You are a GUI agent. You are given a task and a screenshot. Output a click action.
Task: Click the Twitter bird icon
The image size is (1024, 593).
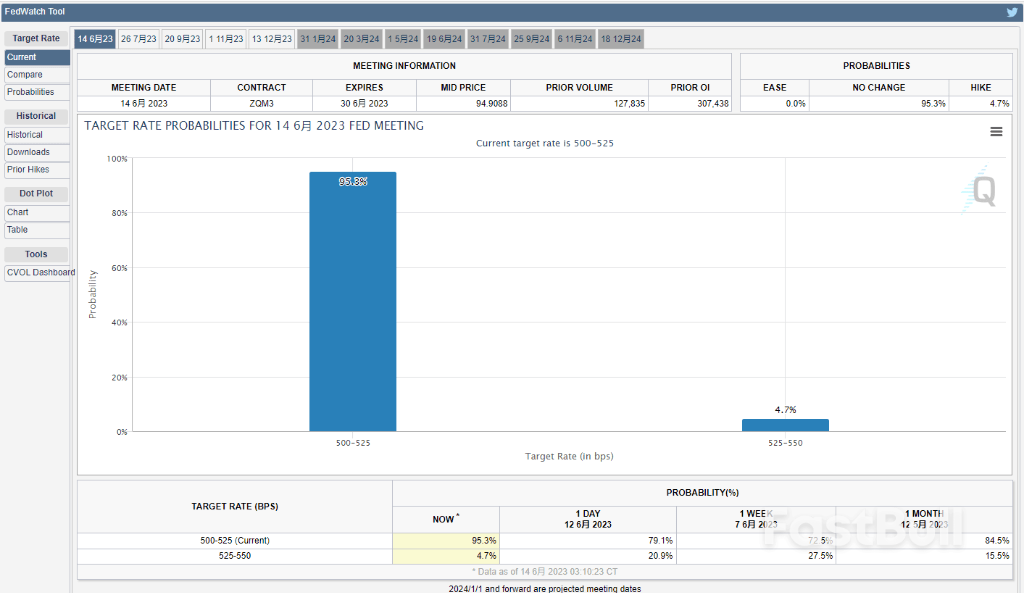(1011, 12)
